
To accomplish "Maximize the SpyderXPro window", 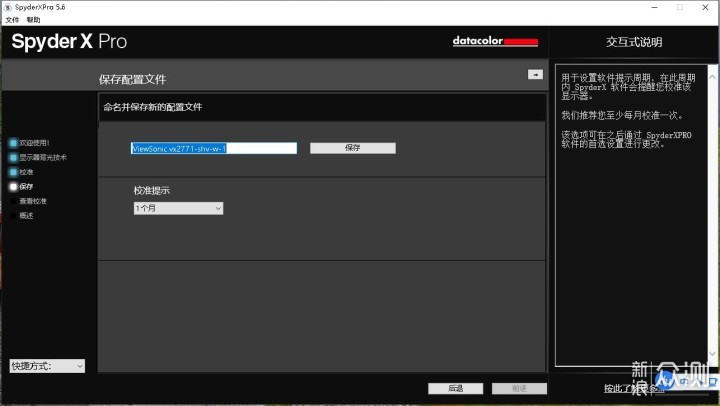I will point(680,7).
